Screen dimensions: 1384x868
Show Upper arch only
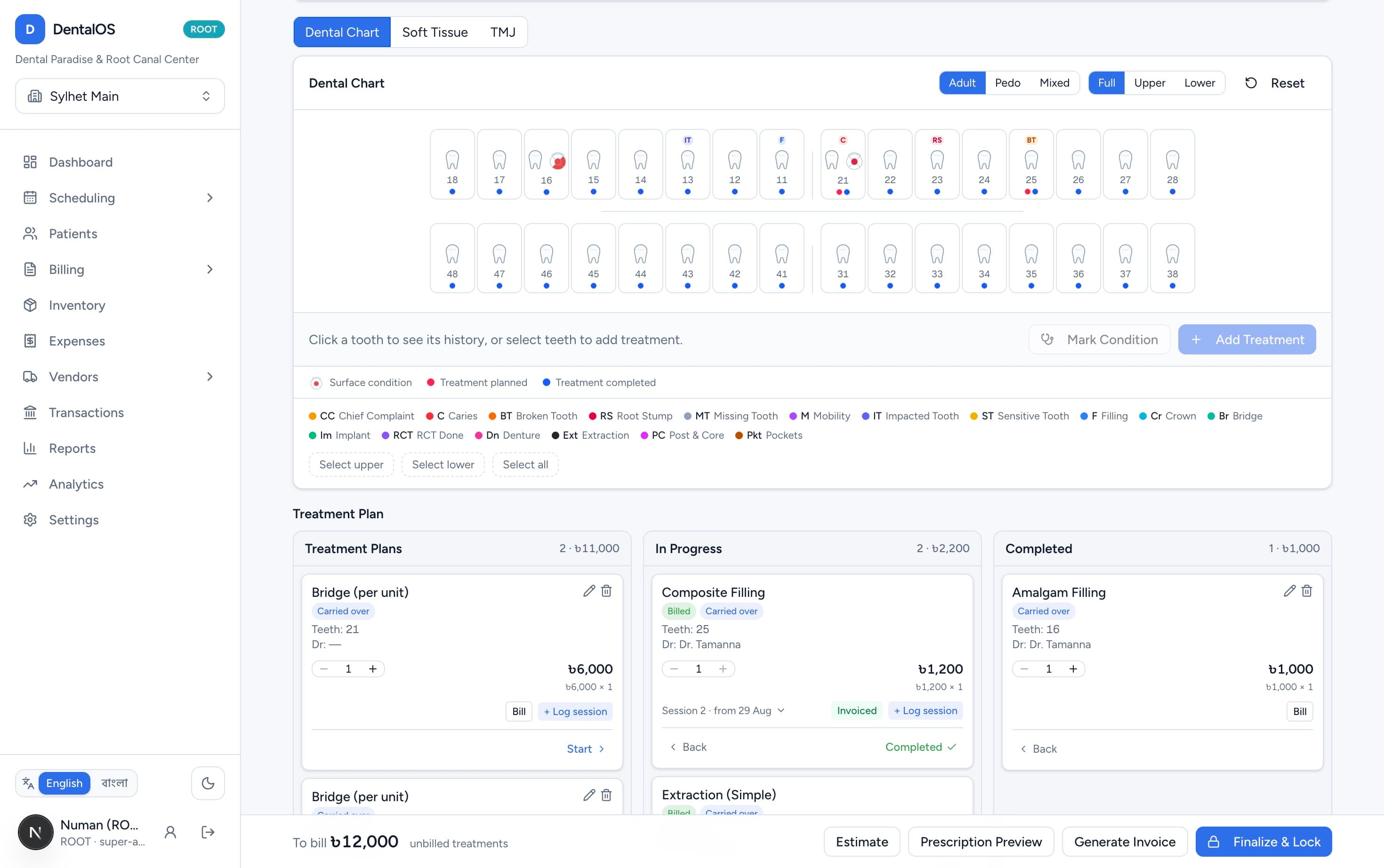point(1149,83)
